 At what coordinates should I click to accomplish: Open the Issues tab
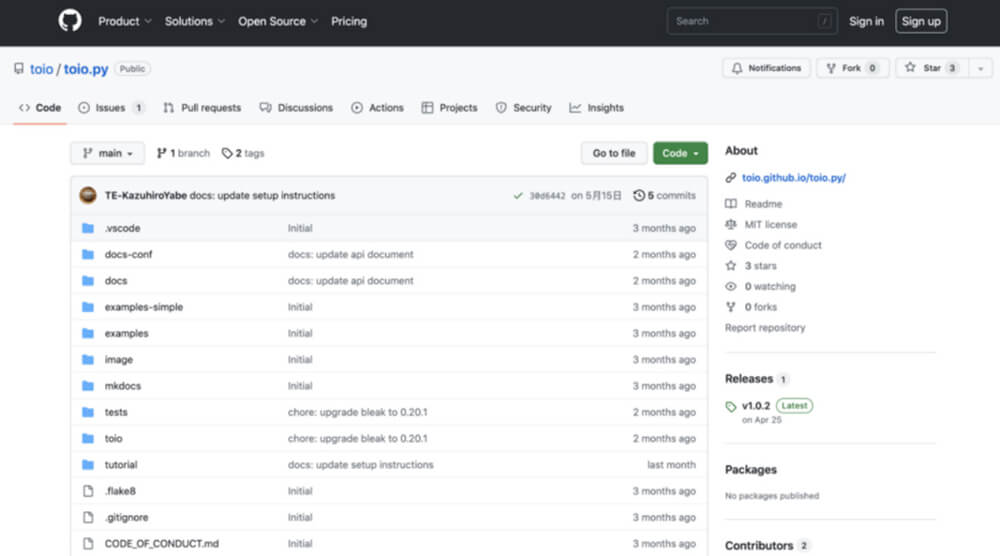click(x=112, y=108)
